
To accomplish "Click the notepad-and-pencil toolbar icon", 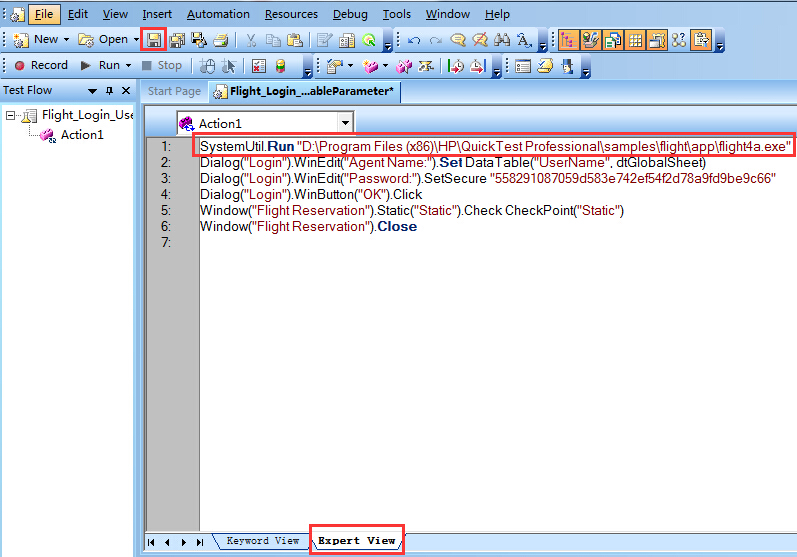I will (324, 40).
